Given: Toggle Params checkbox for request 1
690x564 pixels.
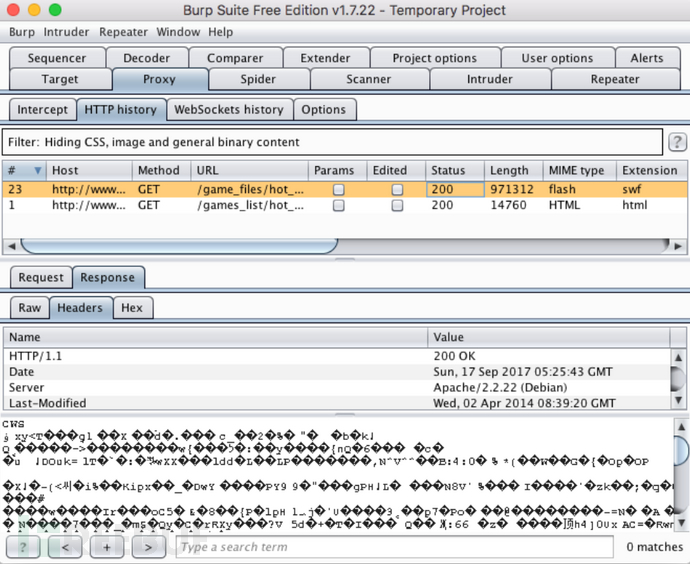Looking at the screenshot, I should (x=338, y=205).
